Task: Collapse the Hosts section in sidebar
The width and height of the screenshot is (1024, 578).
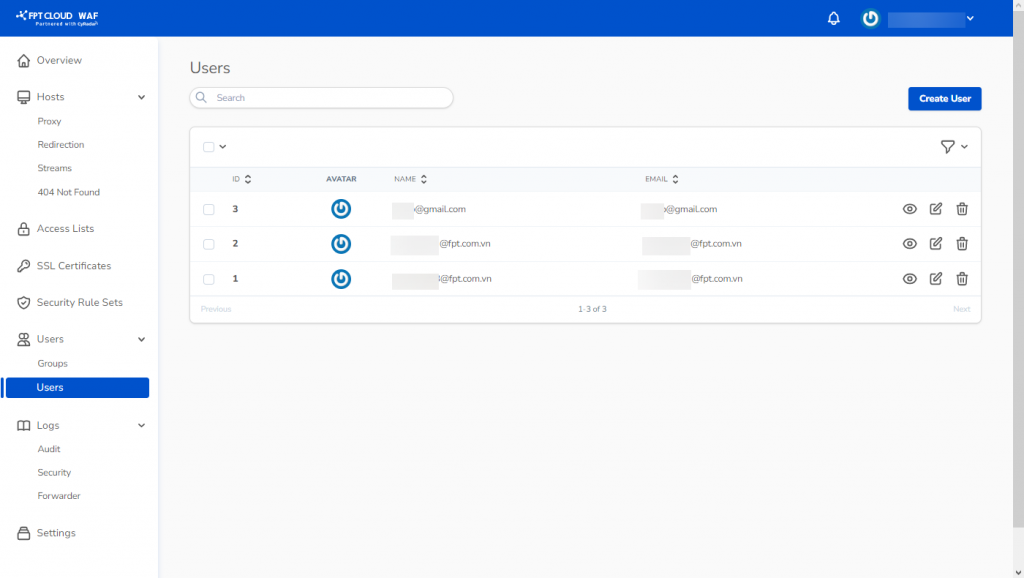Action: pyautogui.click(x=141, y=97)
